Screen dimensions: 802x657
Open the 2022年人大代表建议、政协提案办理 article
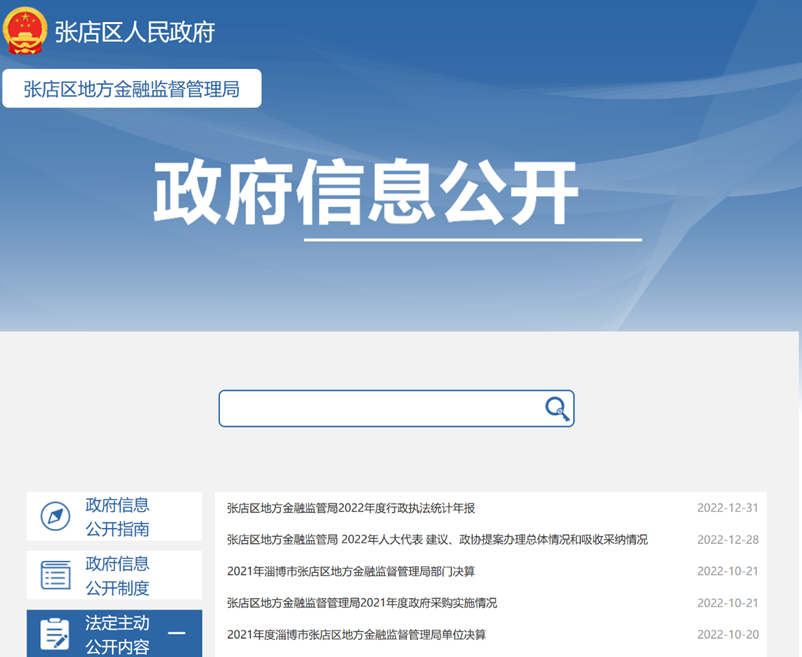tap(437, 540)
